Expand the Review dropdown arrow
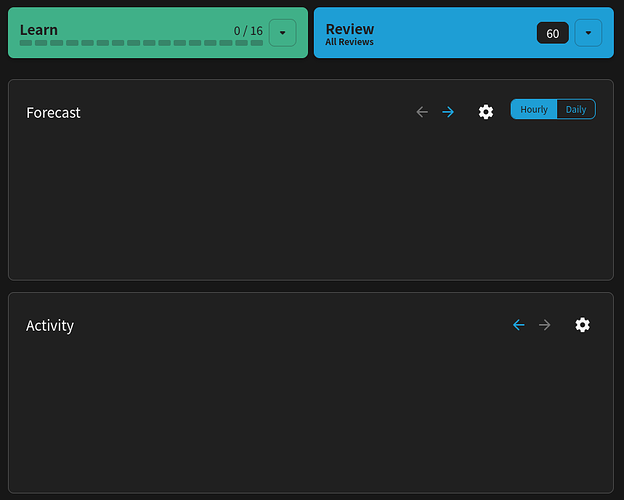624x500 pixels. tap(588, 33)
